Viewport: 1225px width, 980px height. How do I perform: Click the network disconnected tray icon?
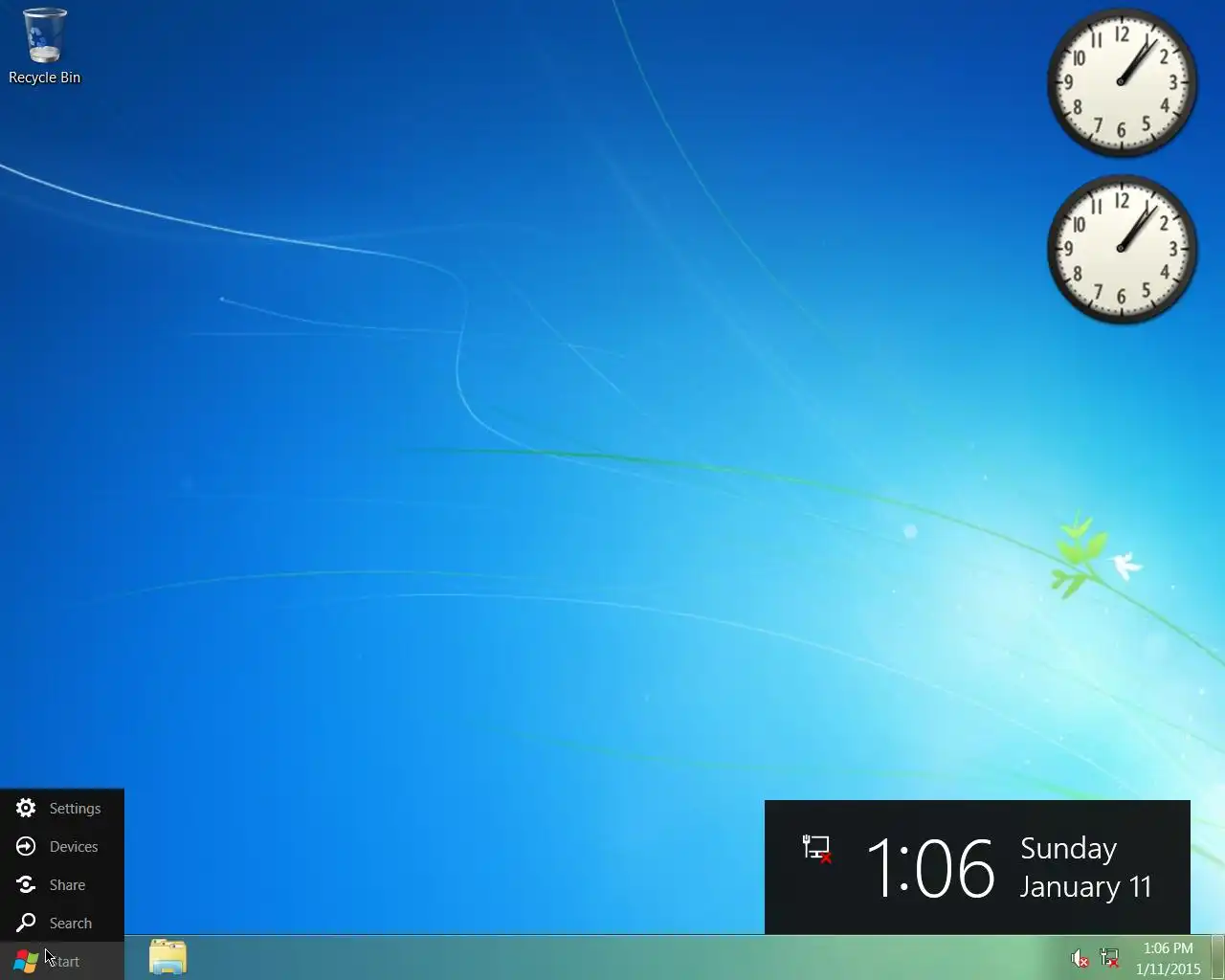coord(1110,958)
